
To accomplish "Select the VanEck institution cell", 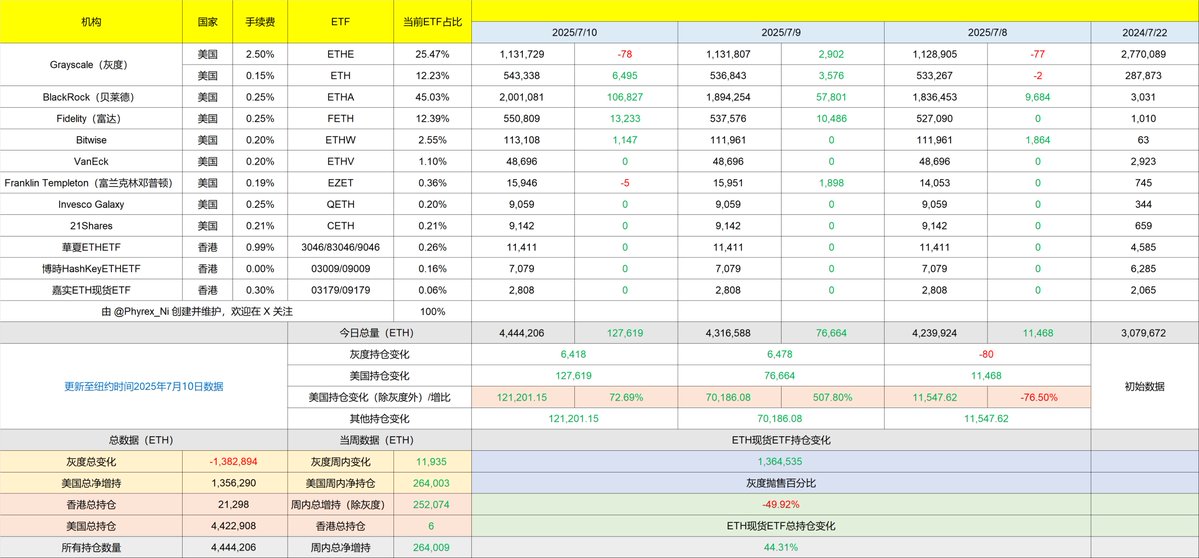I will pos(91,161).
